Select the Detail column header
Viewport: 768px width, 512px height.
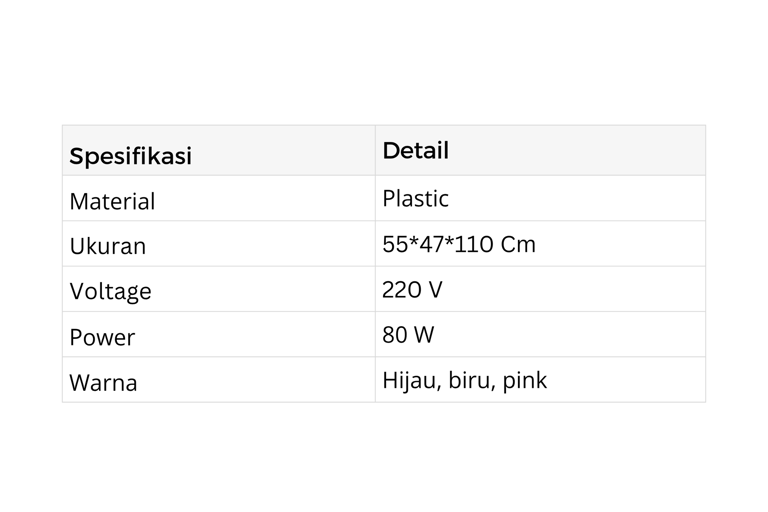pos(415,151)
